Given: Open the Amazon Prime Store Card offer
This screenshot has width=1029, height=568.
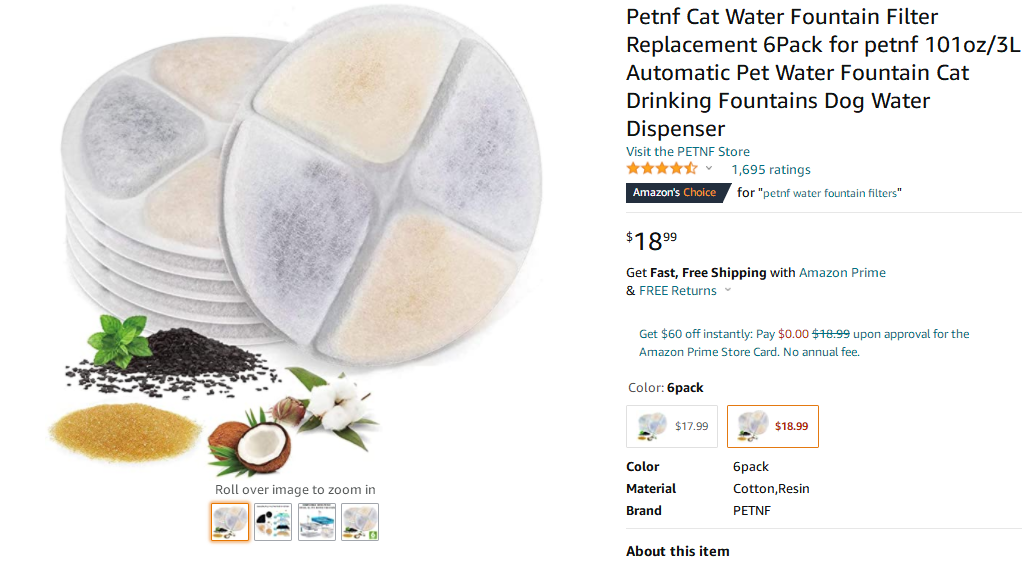Looking at the screenshot, I should click(804, 343).
